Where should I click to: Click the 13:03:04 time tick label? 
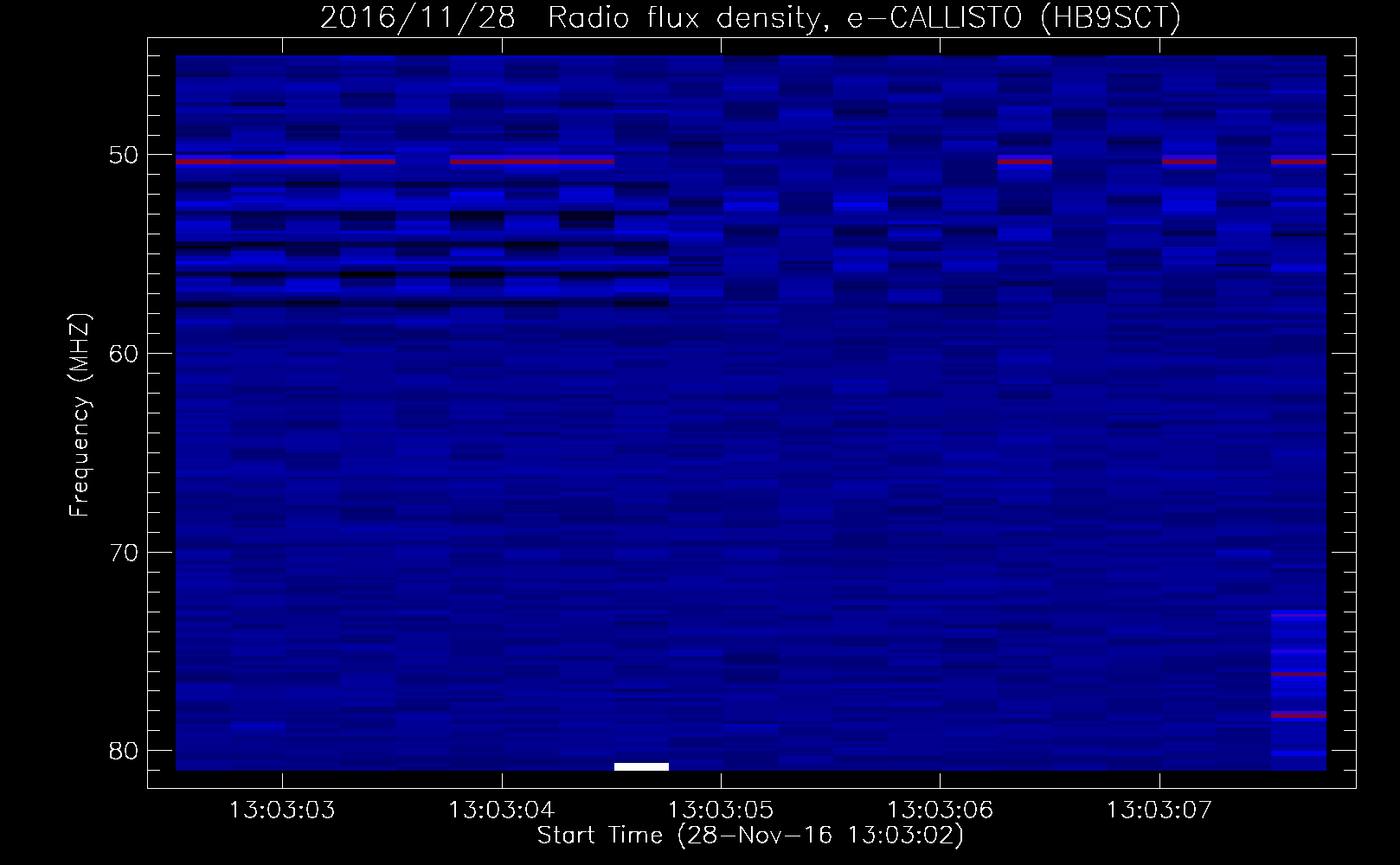tap(501, 811)
